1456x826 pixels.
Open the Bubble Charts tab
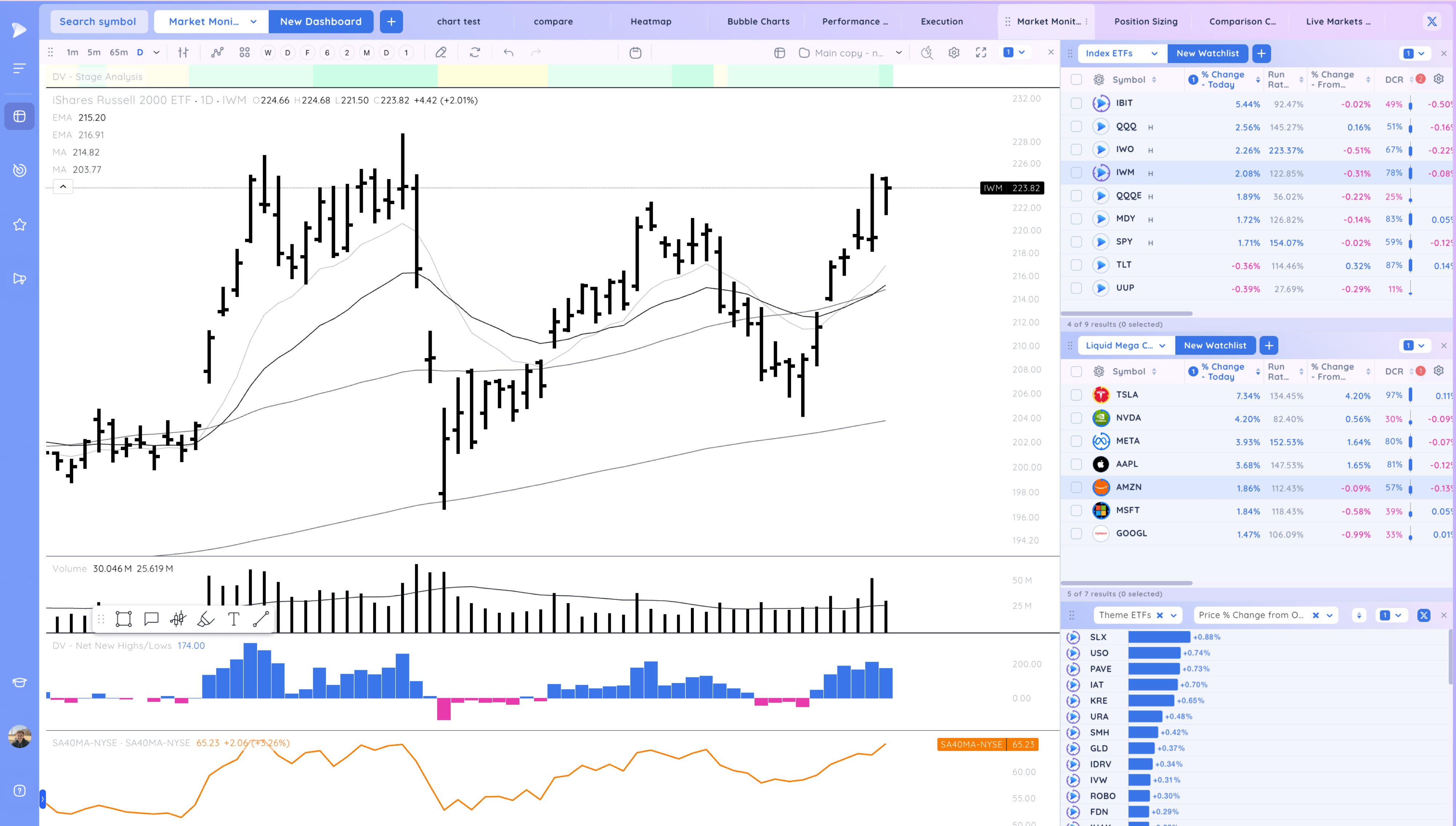point(758,21)
